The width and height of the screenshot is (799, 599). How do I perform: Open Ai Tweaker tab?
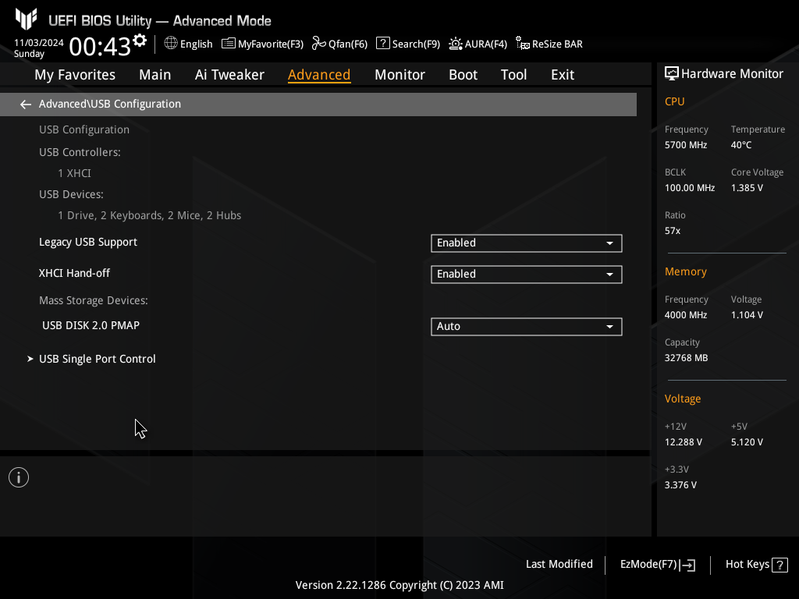(229, 75)
